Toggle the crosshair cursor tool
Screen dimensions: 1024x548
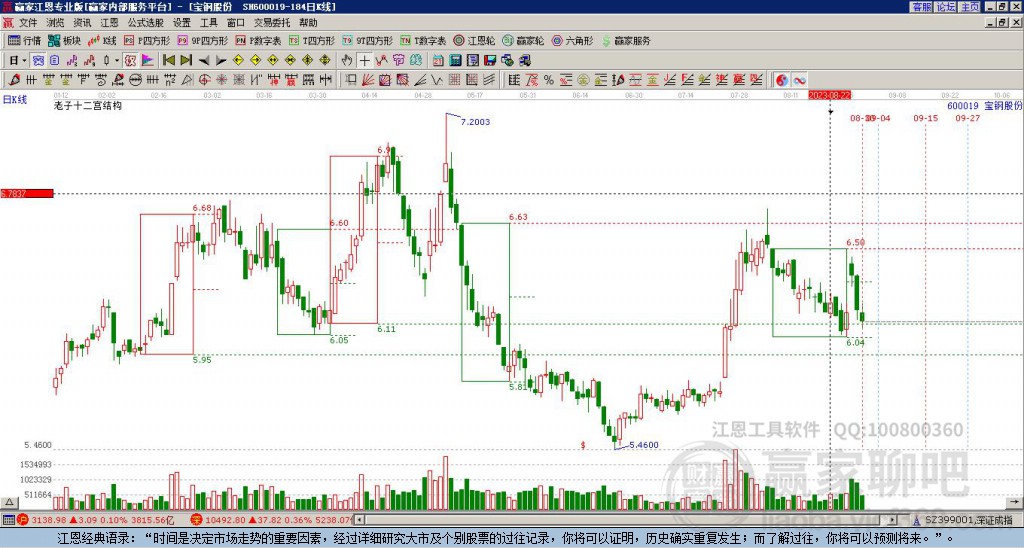[364, 61]
